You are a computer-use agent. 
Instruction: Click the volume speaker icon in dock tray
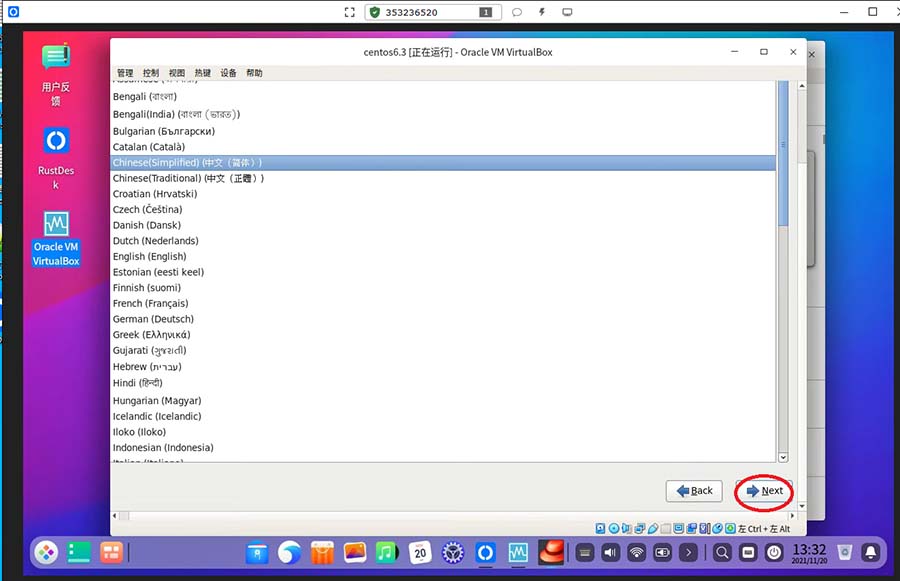click(x=610, y=553)
